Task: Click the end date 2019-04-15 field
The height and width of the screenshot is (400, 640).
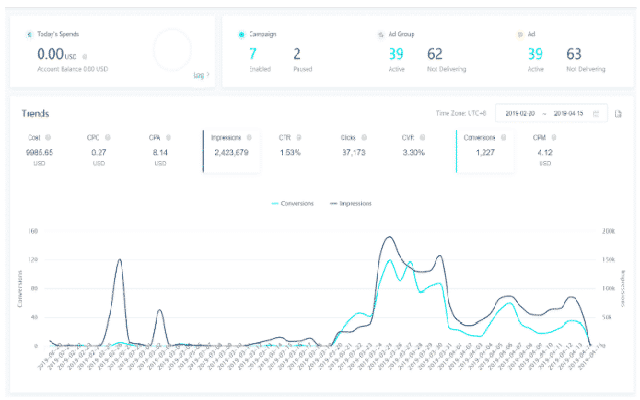Action: pos(570,114)
